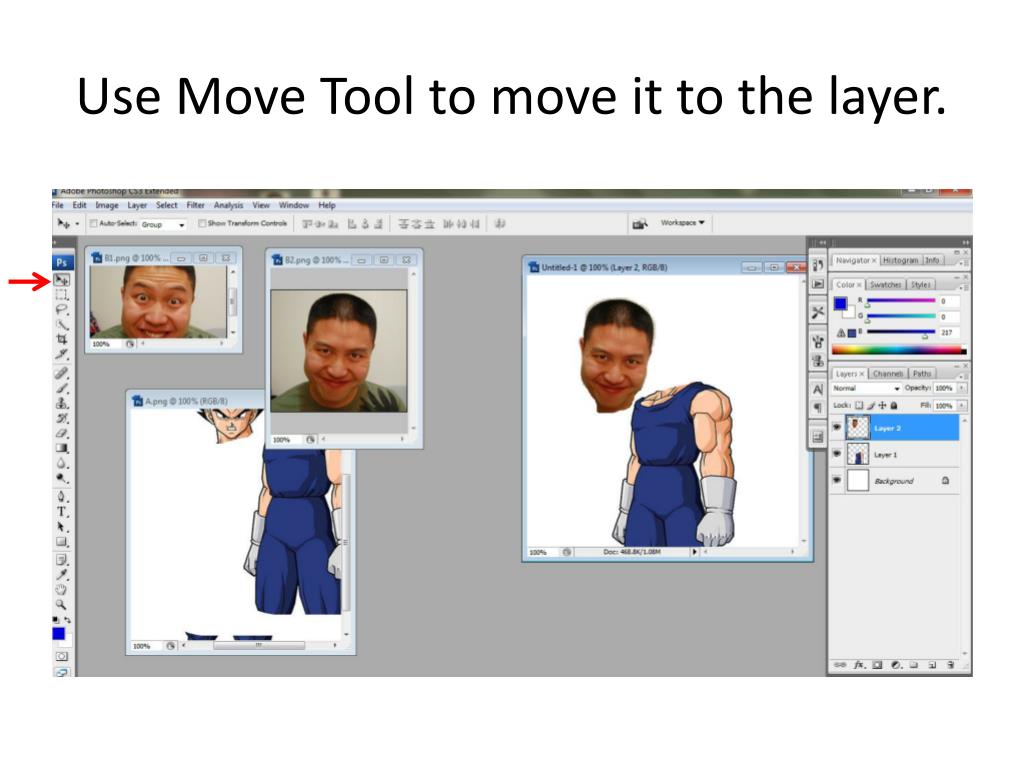Click the layer style fx button
1024x768 pixels.
click(859, 665)
